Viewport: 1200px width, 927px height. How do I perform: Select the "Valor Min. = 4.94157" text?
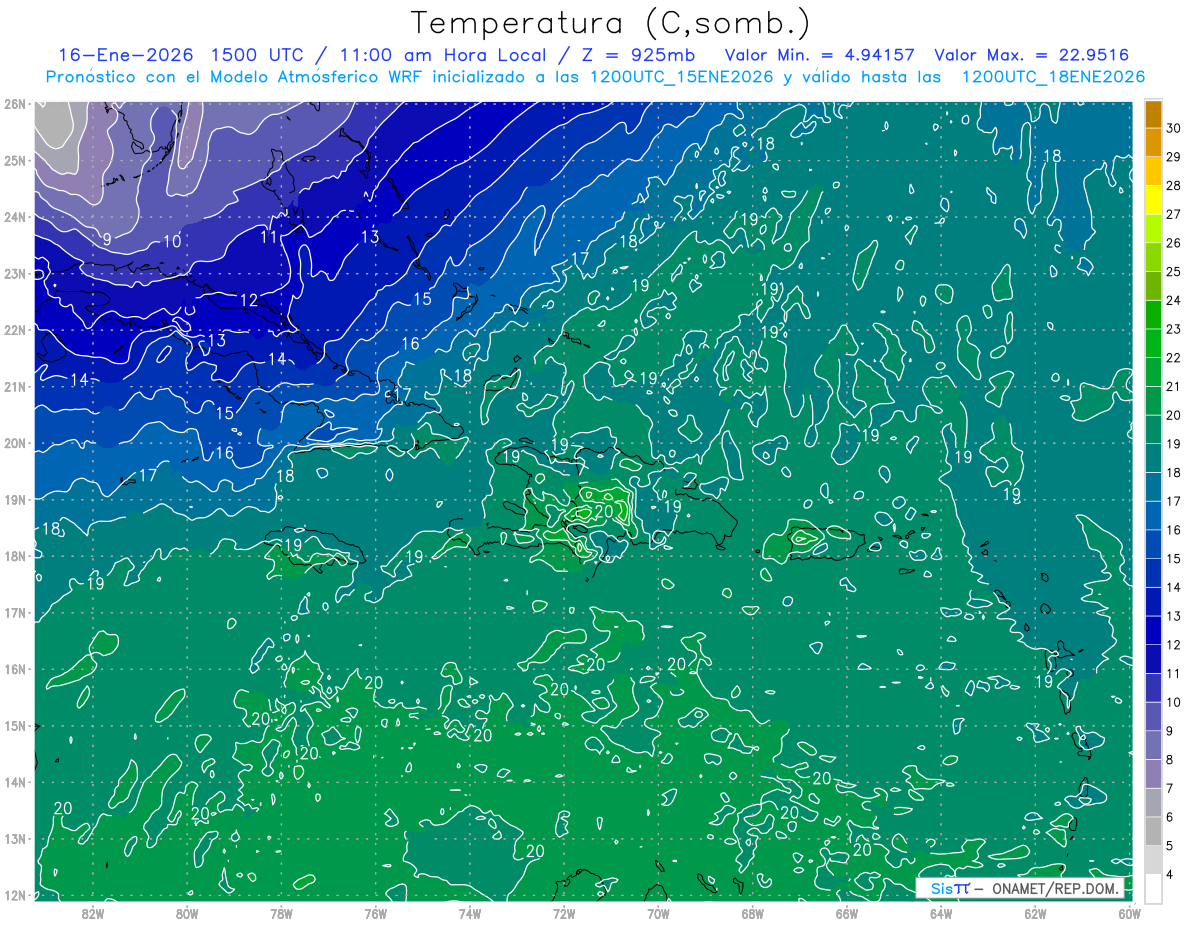coord(819,55)
